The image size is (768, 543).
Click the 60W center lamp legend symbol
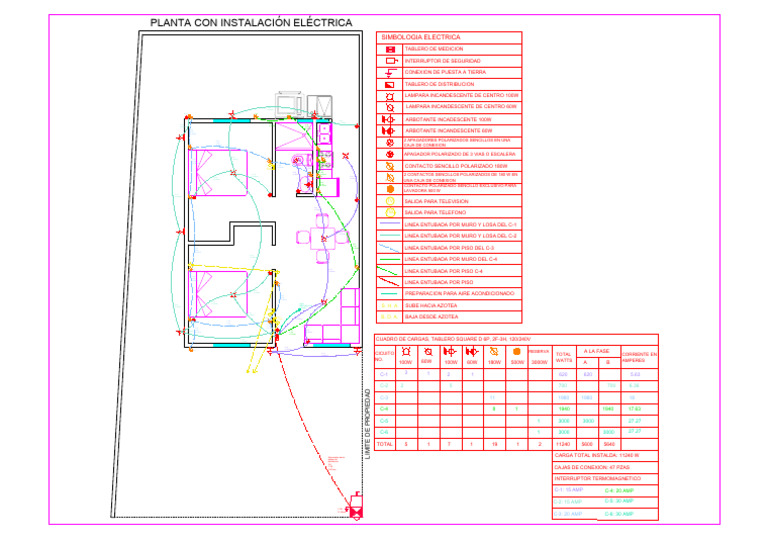pos(390,107)
